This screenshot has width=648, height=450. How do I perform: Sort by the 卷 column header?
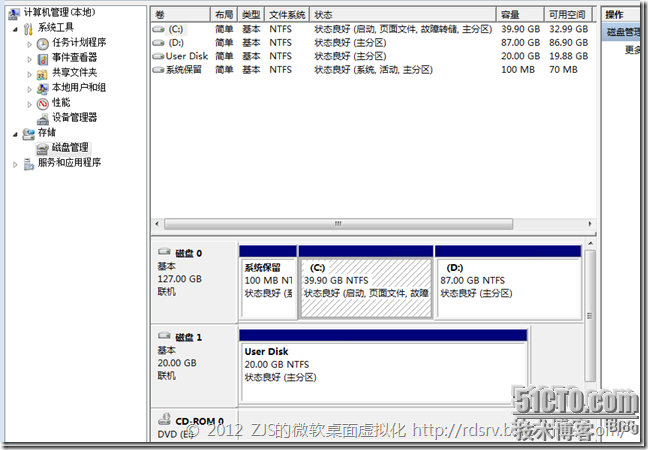181,15
